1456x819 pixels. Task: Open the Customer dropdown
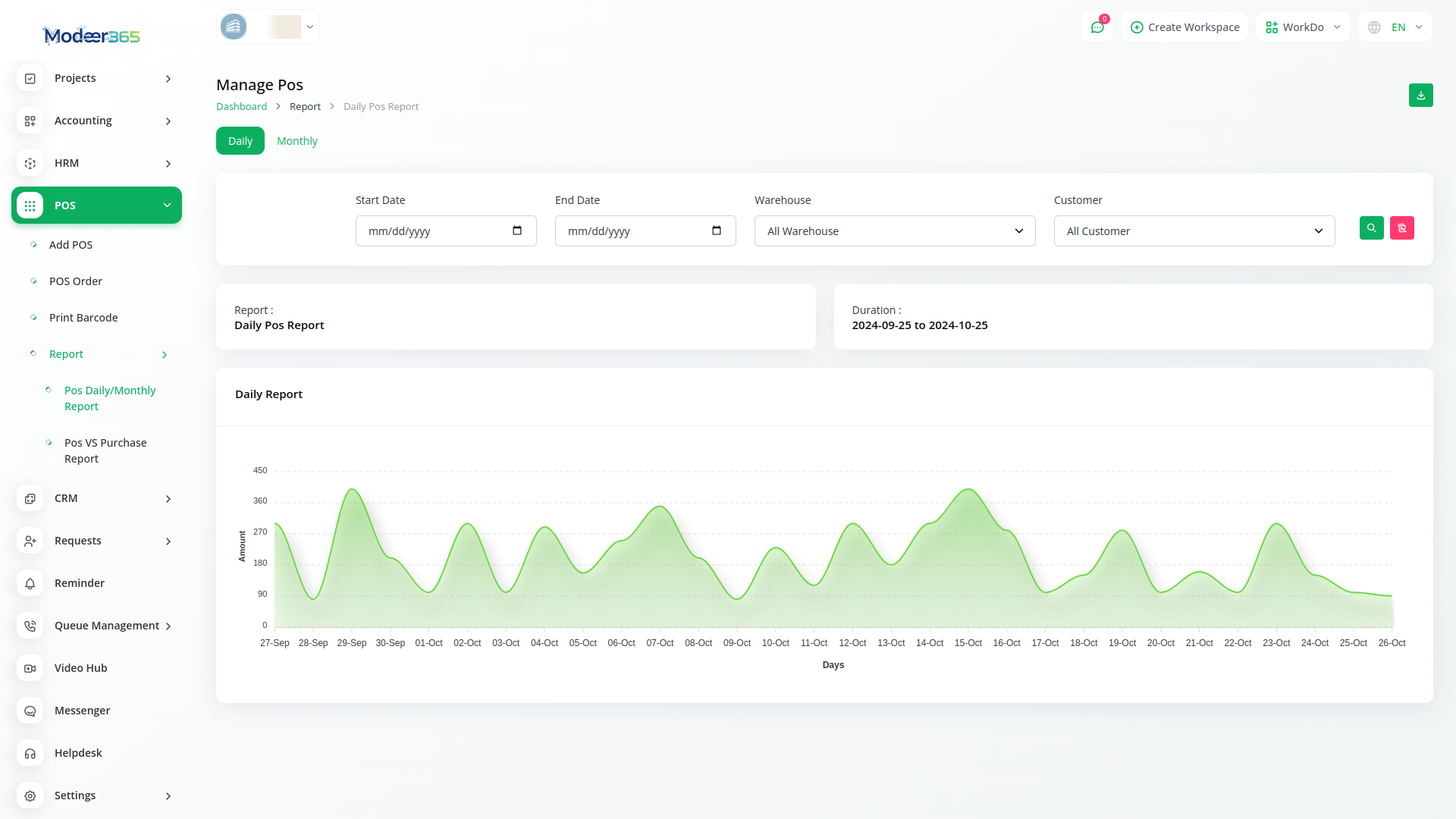click(x=1194, y=231)
